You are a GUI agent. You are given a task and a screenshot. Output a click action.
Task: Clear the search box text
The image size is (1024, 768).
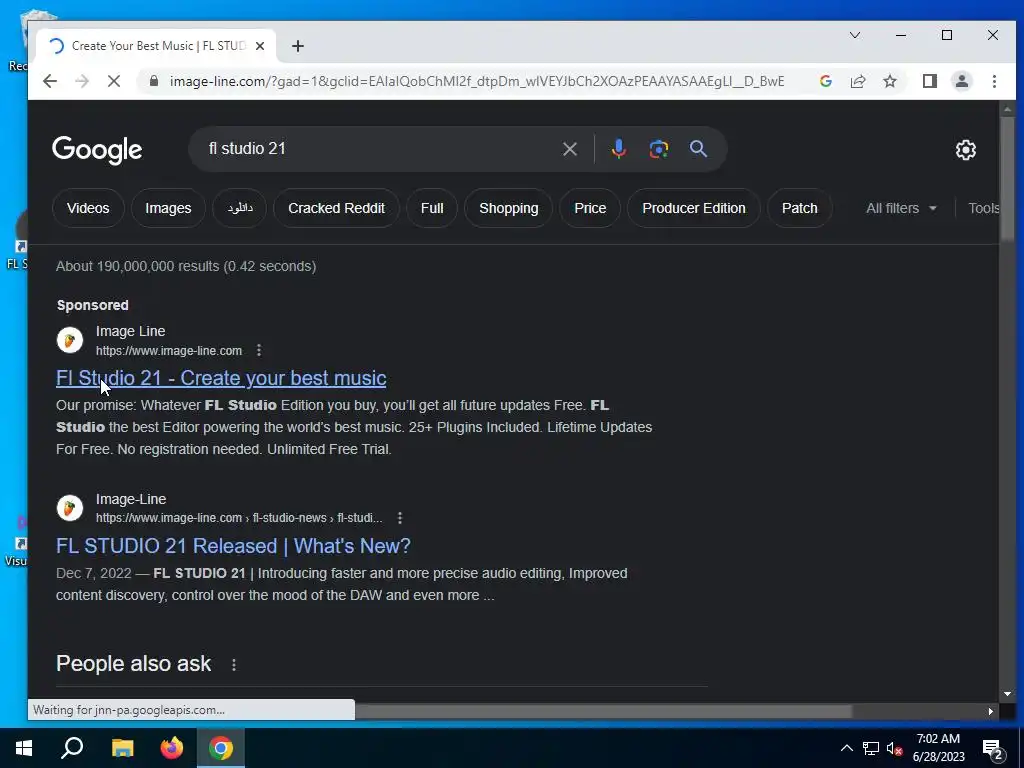coord(569,149)
